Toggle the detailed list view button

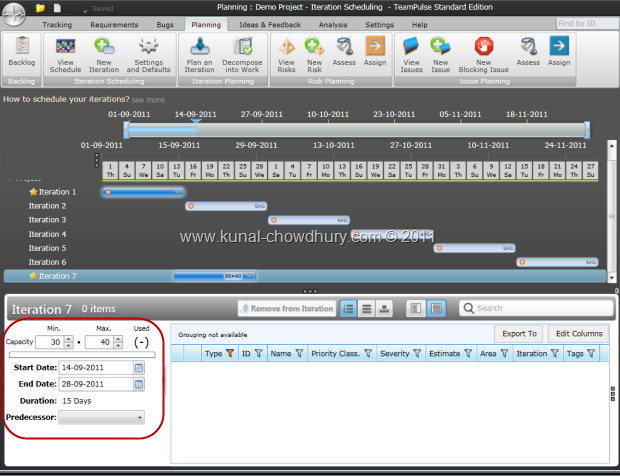point(348,308)
